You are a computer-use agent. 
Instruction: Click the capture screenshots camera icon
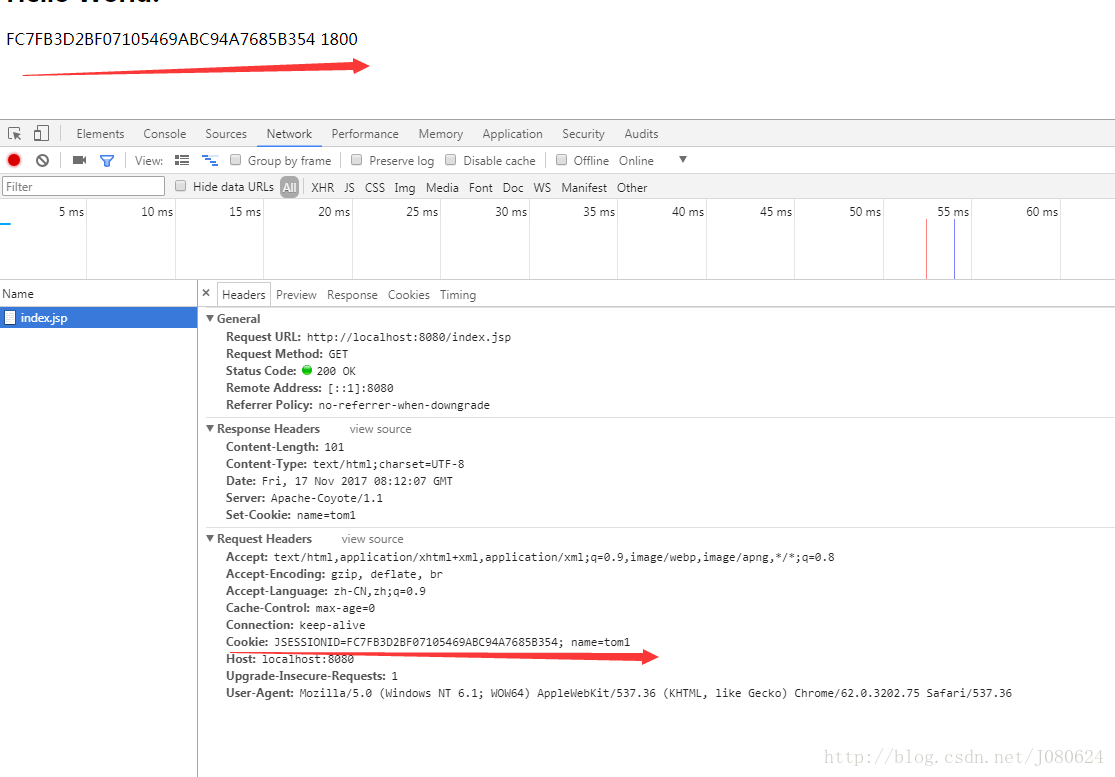point(80,160)
